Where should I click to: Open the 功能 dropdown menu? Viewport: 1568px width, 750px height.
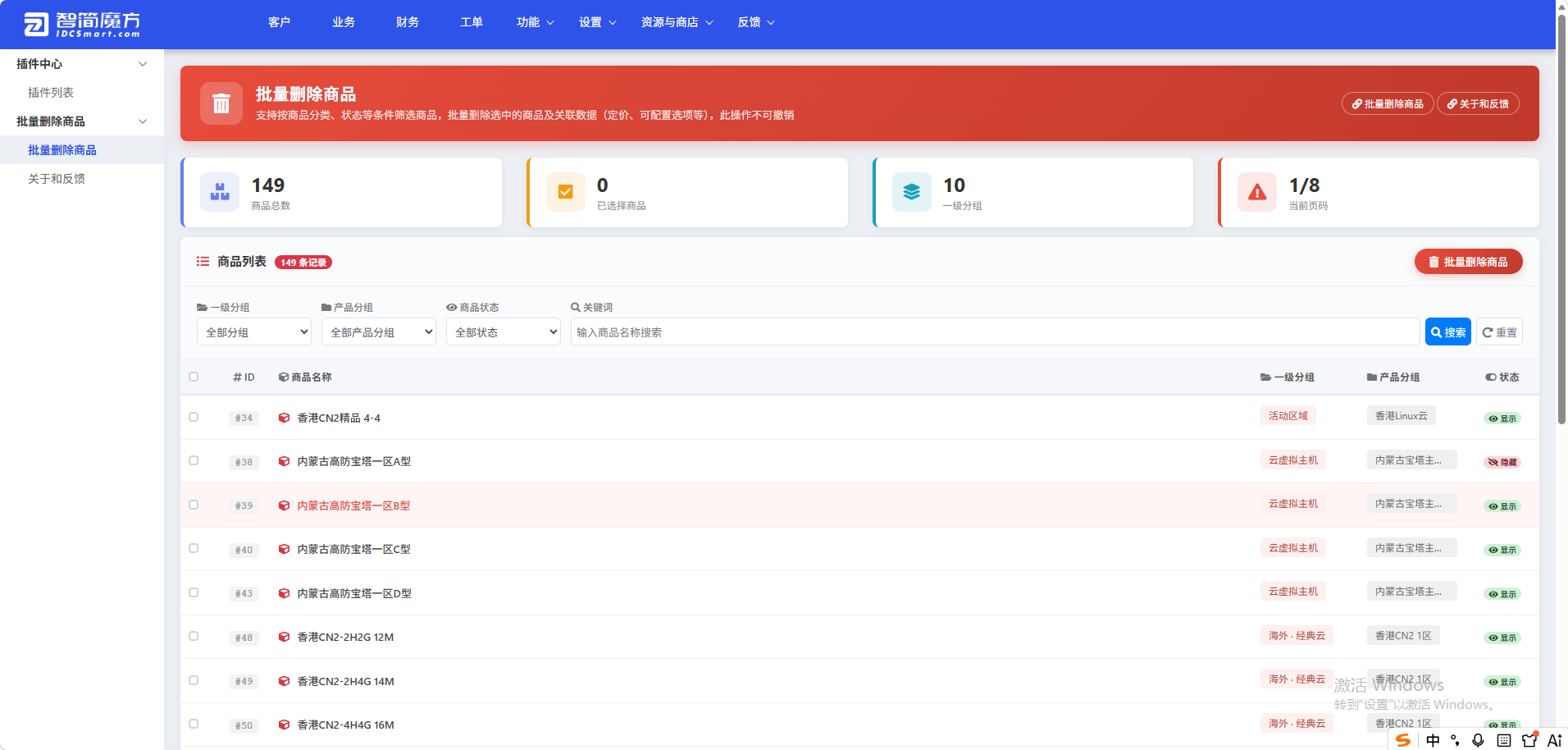(536, 22)
